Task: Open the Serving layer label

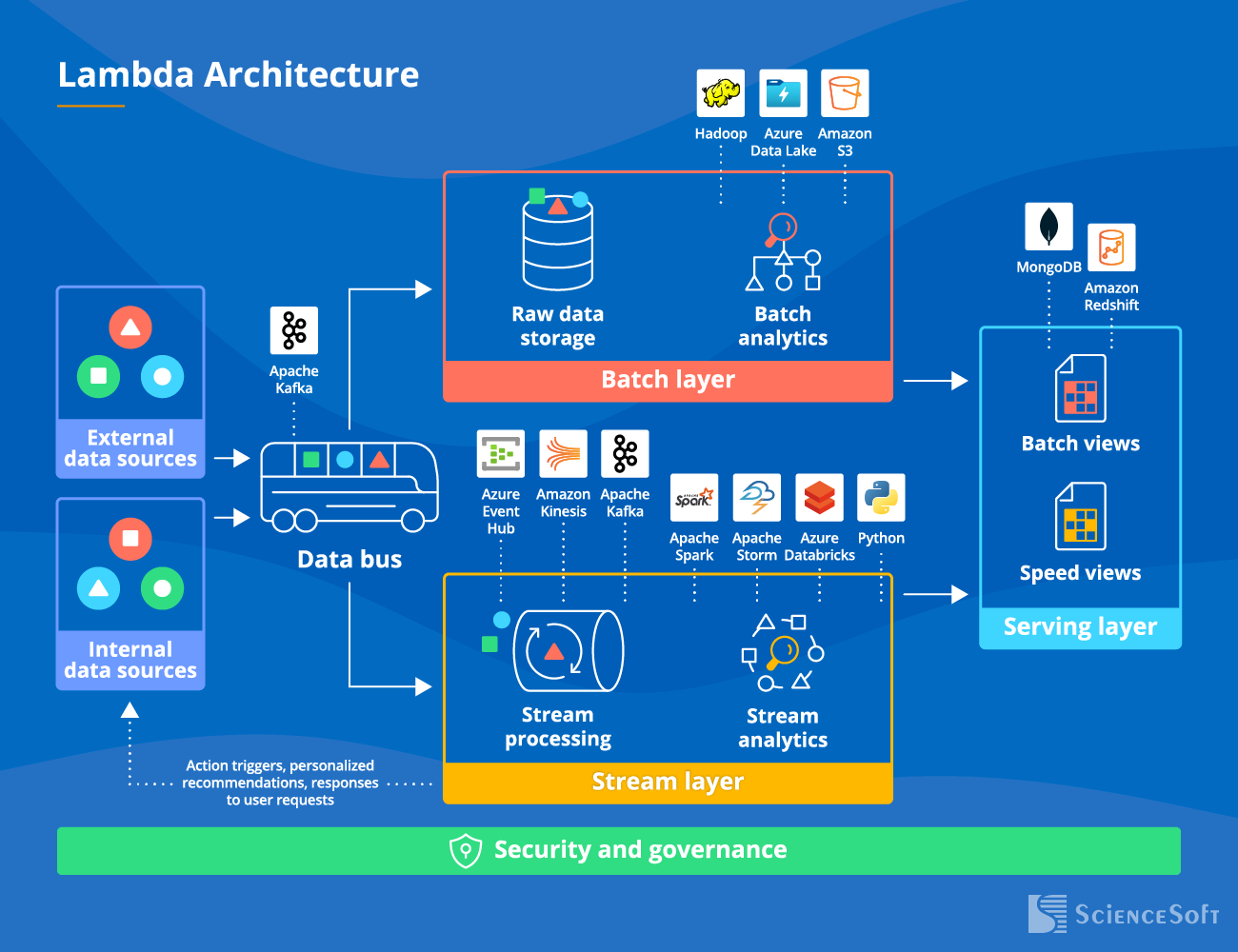Action: [1080, 626]
